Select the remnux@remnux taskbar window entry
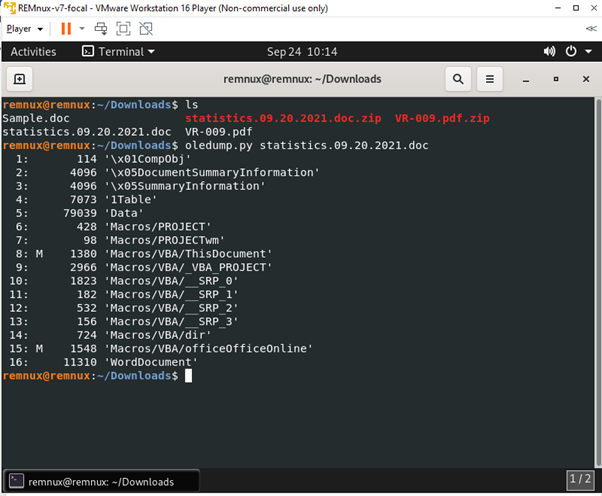Screen dimensions: 602x496 [101, 481]
